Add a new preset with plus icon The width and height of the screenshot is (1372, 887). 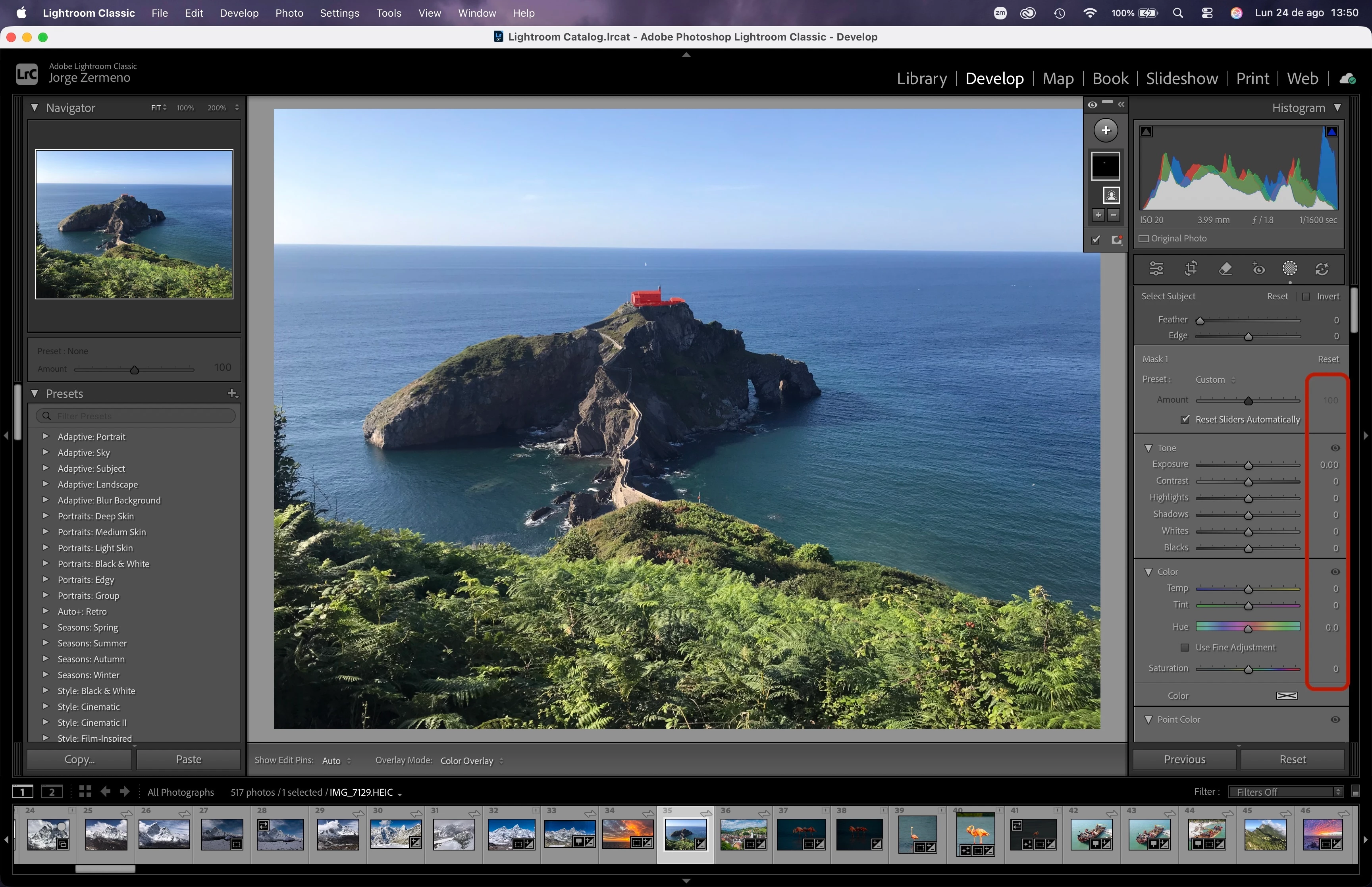coord(232,393)
